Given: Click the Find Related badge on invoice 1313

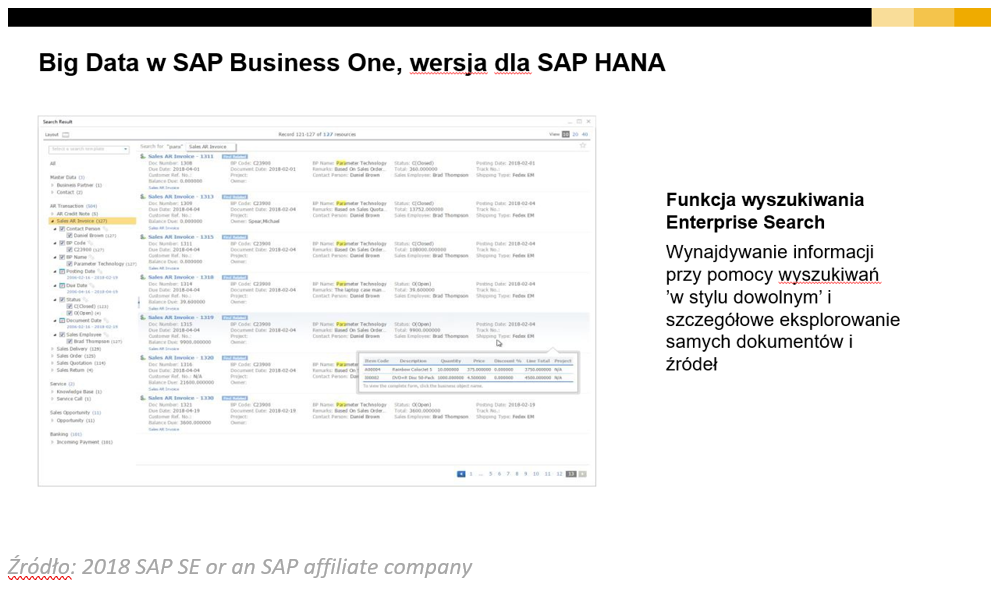Looking at the screenshot, I should pyautogui.click(x=233, y=198).
